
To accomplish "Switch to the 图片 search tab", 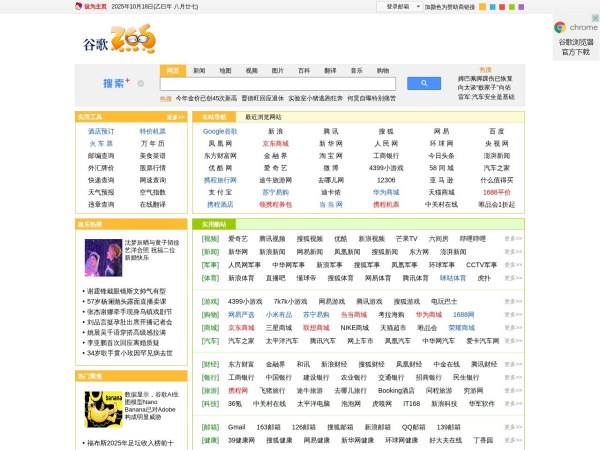I will coord(277,70).
